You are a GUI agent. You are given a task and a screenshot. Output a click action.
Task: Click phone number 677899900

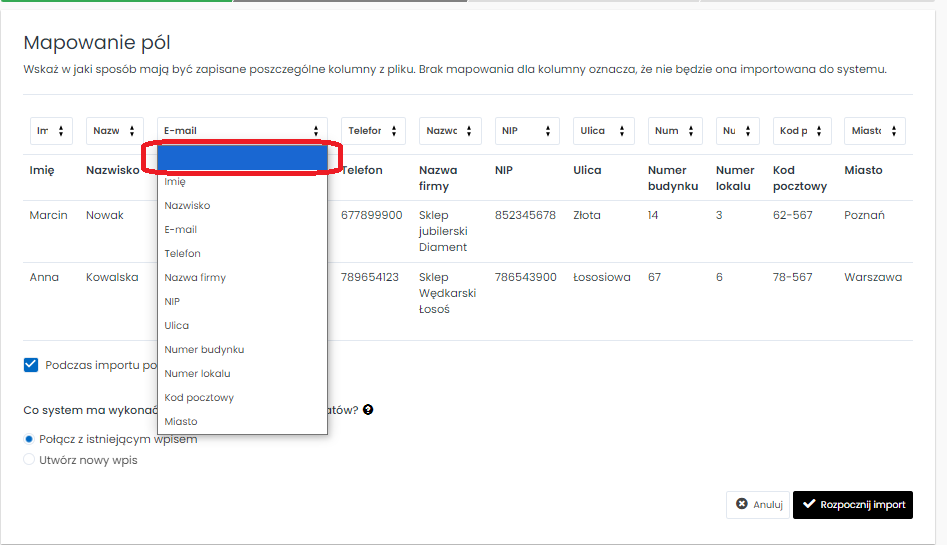point(371,215)
